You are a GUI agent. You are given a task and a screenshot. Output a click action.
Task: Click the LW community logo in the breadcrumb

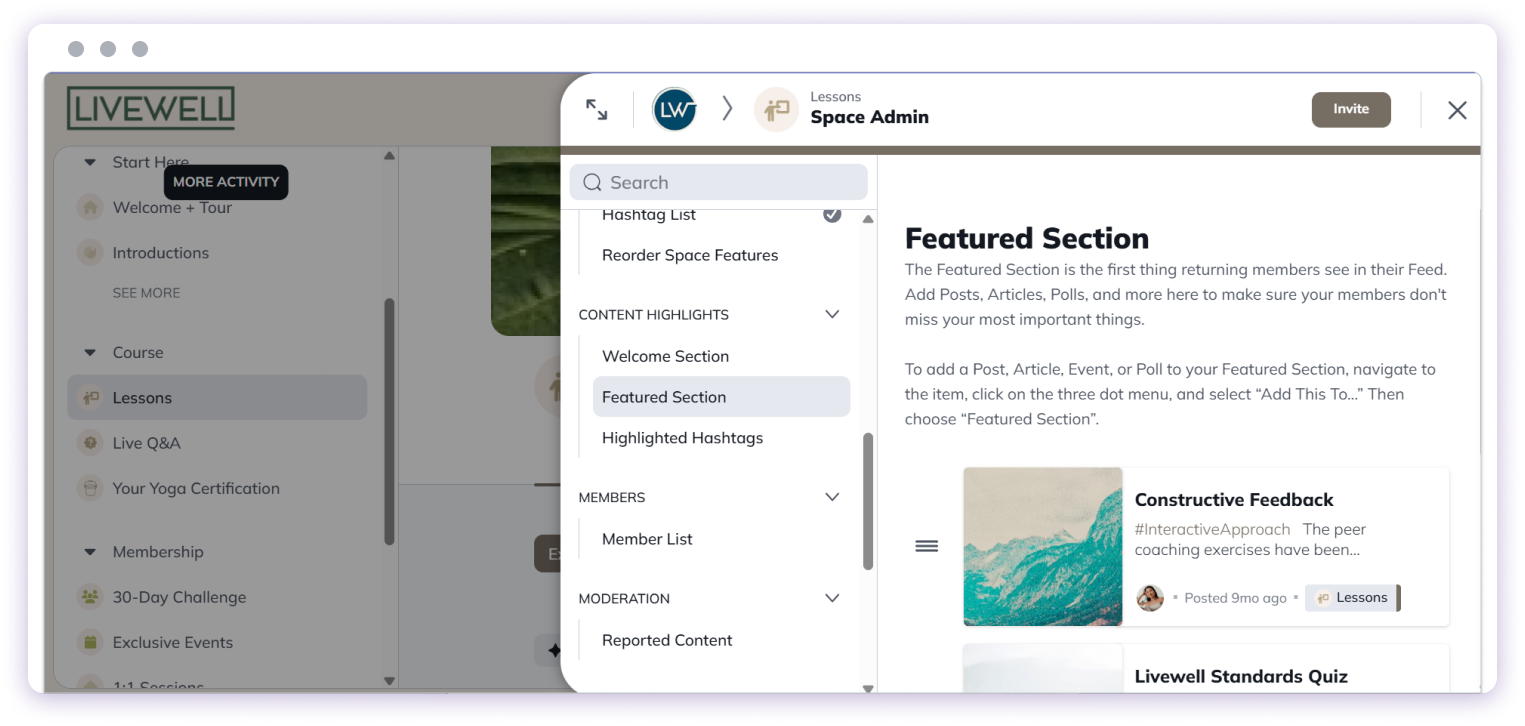point(674,109)
